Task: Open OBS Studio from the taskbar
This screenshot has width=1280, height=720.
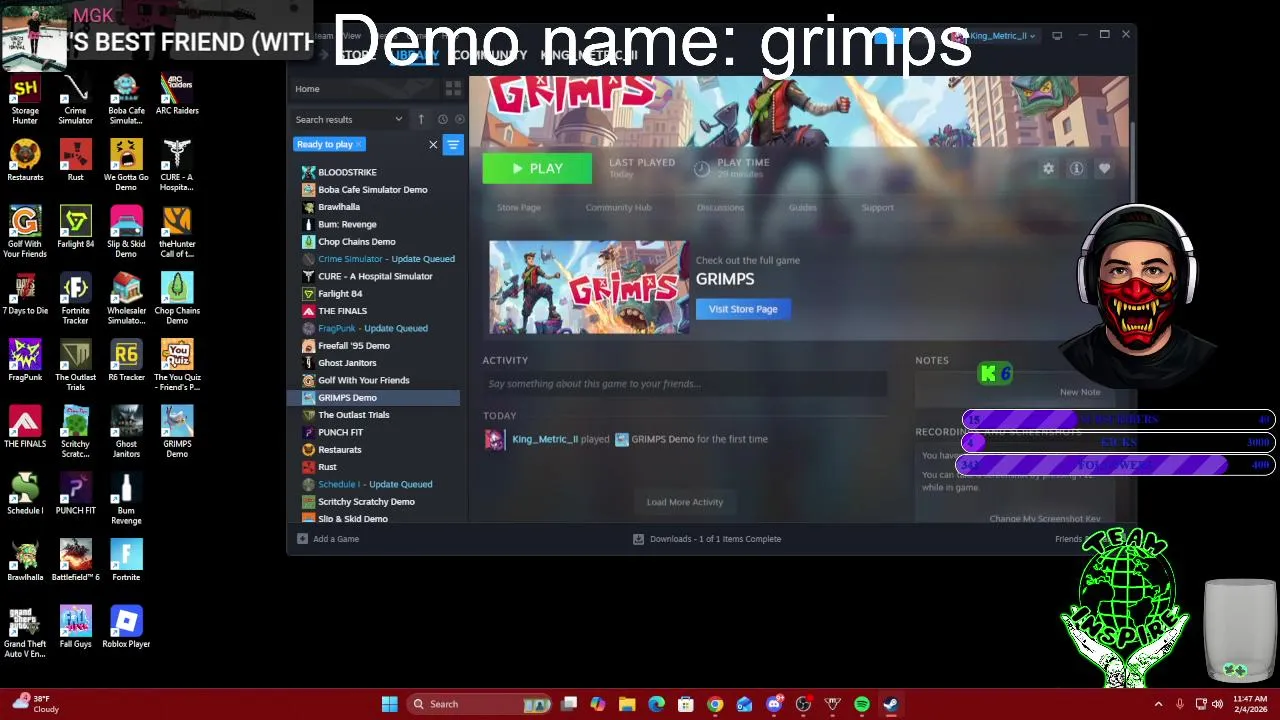Action: pyautogui.click(x=803, y=704)
